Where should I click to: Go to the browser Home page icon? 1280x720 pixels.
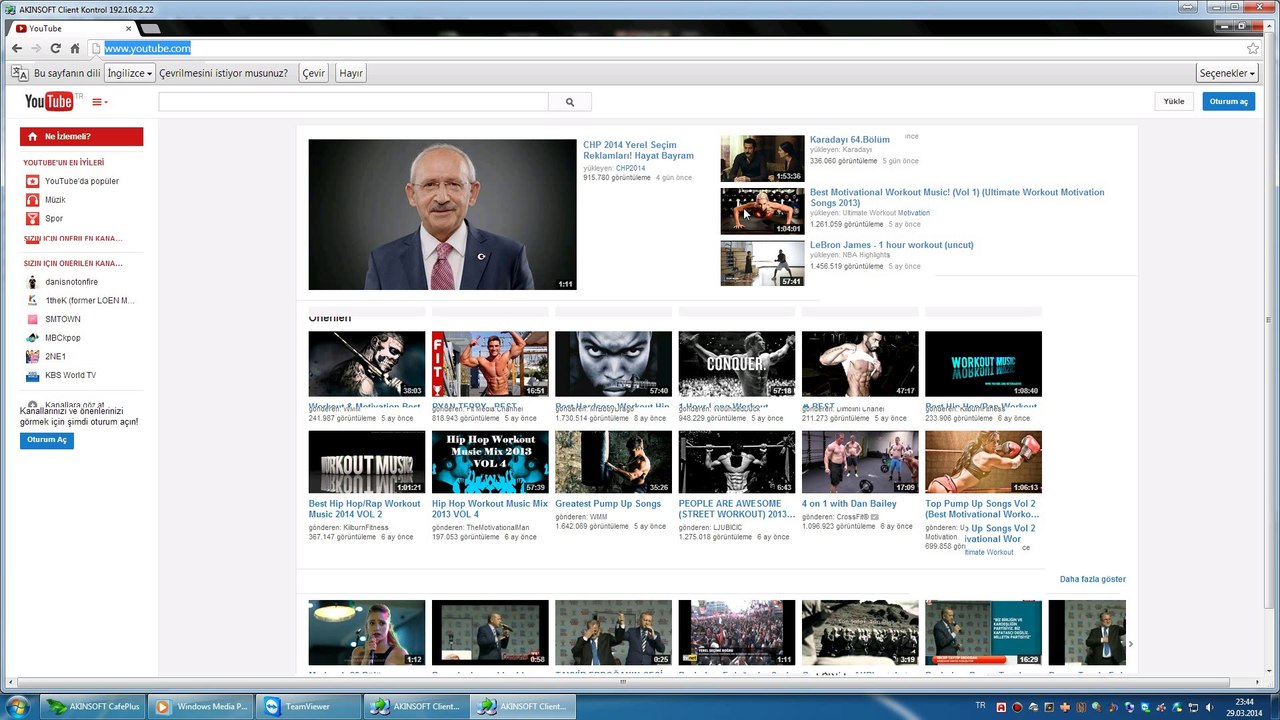pos(74,48)
